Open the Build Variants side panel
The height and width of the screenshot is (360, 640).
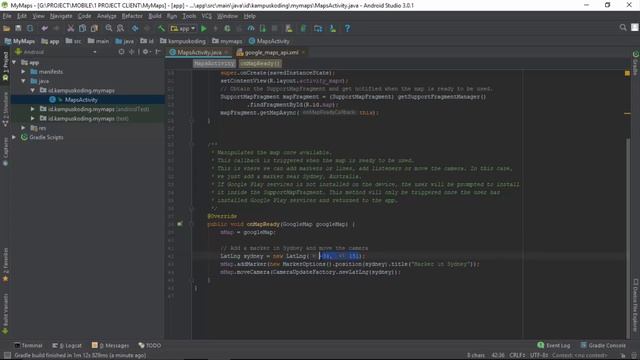point(5,314)
